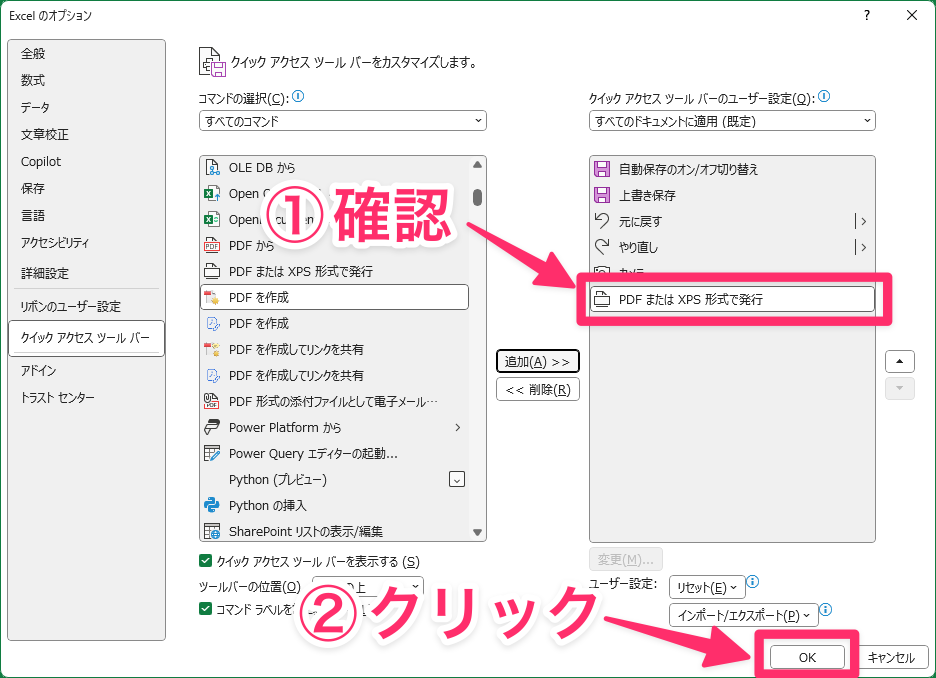Move the selected command up with arrow button

pyautogui.click(x=900, y=361)
